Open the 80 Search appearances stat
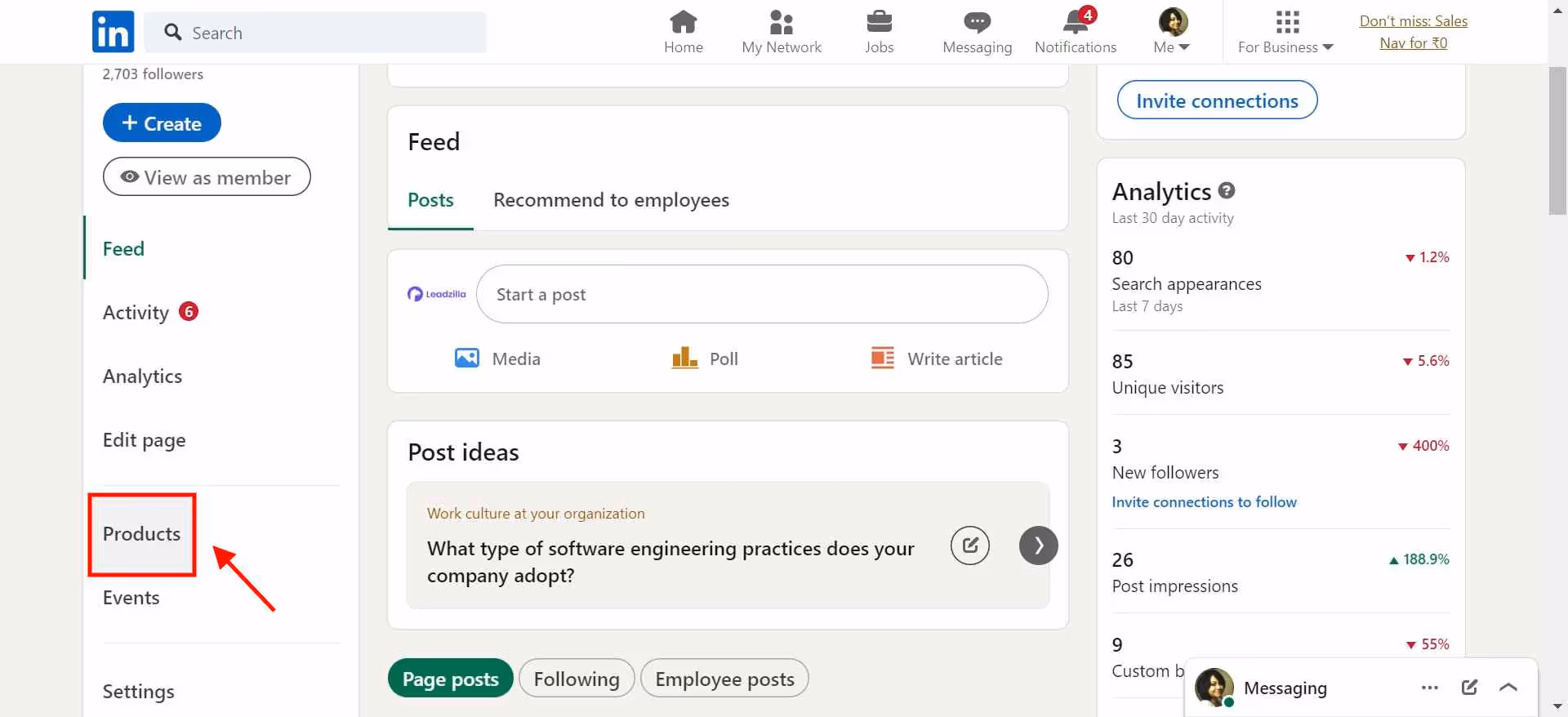1568x717 pixels. (1281, 281)
